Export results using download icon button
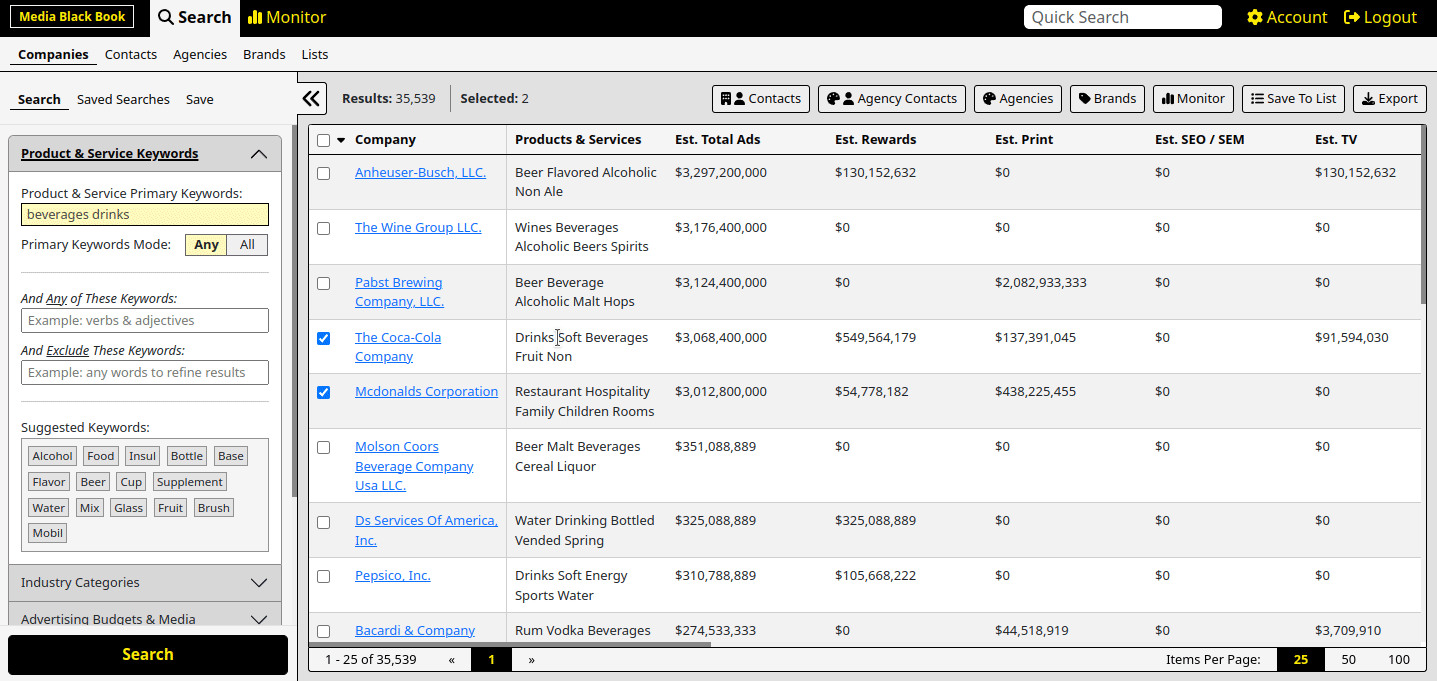 [x=1389, y=99]
